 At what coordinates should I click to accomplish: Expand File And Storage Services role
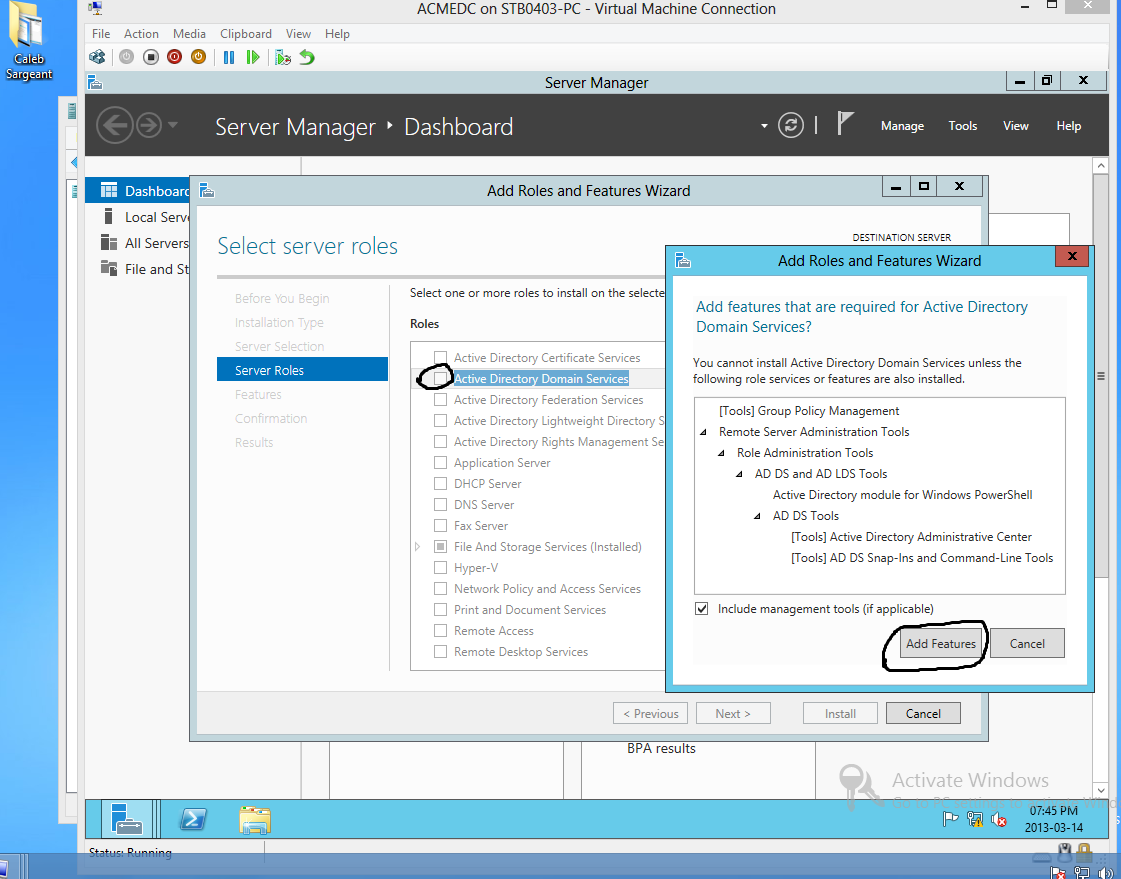[418, 547]
